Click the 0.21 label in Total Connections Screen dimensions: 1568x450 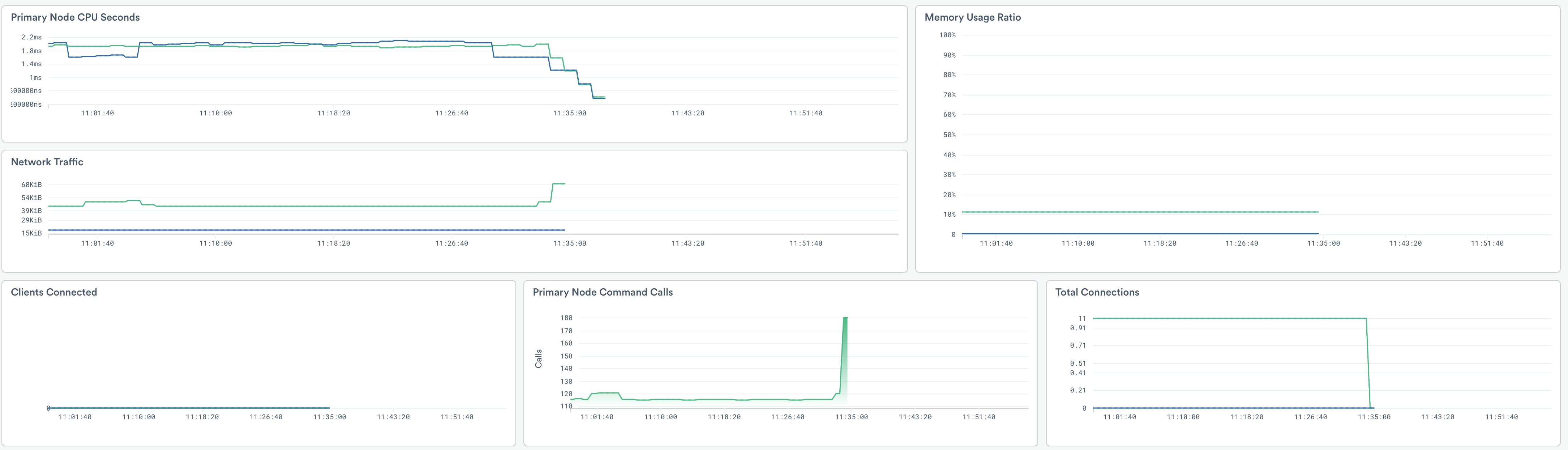click(x=1078, y=390)
